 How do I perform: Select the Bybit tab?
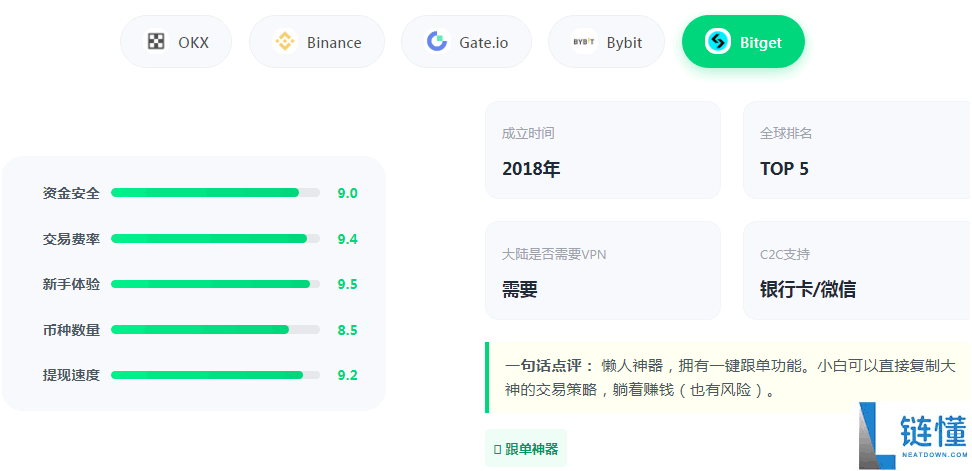606,42
